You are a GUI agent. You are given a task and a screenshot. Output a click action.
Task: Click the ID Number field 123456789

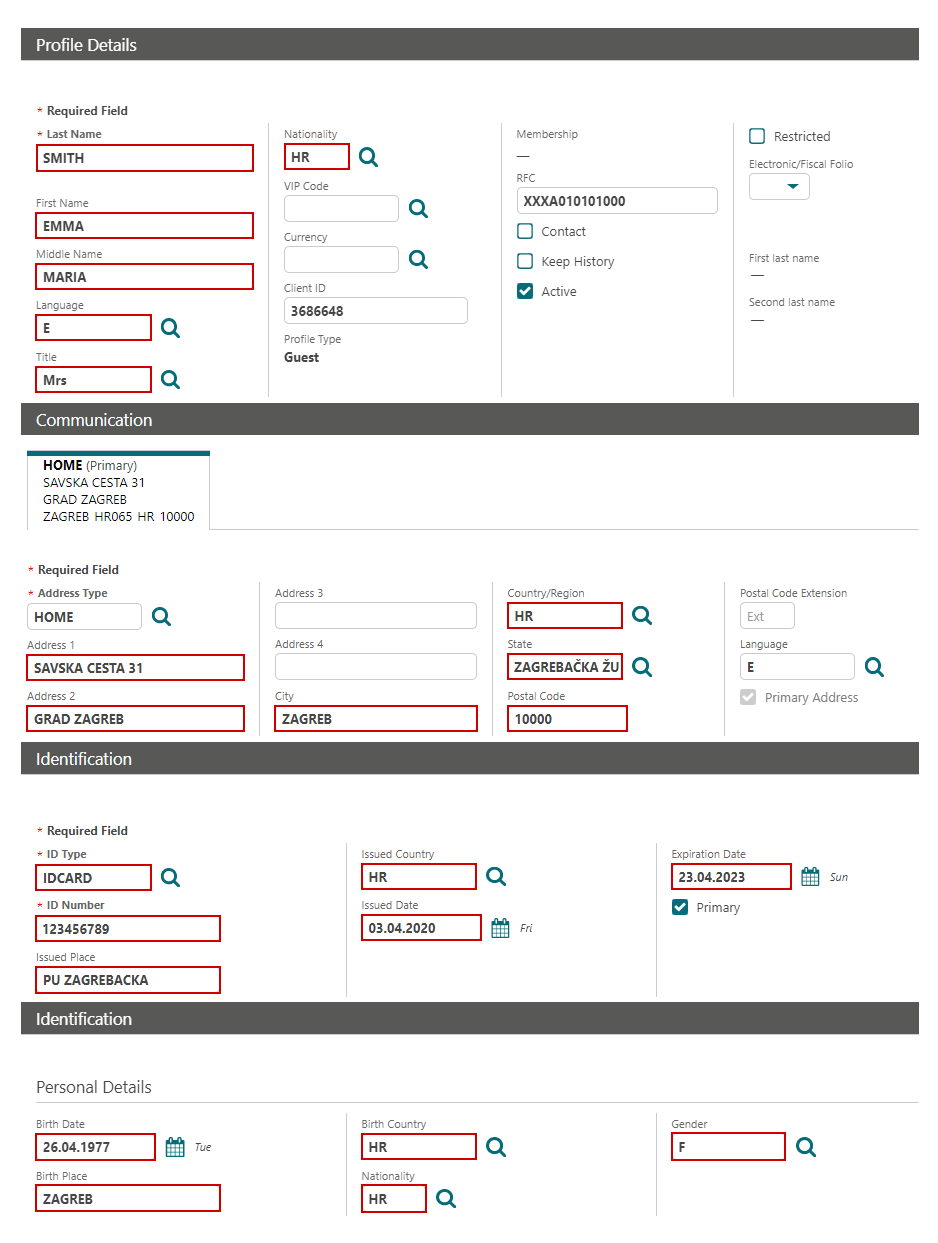(x=128, y=929)
